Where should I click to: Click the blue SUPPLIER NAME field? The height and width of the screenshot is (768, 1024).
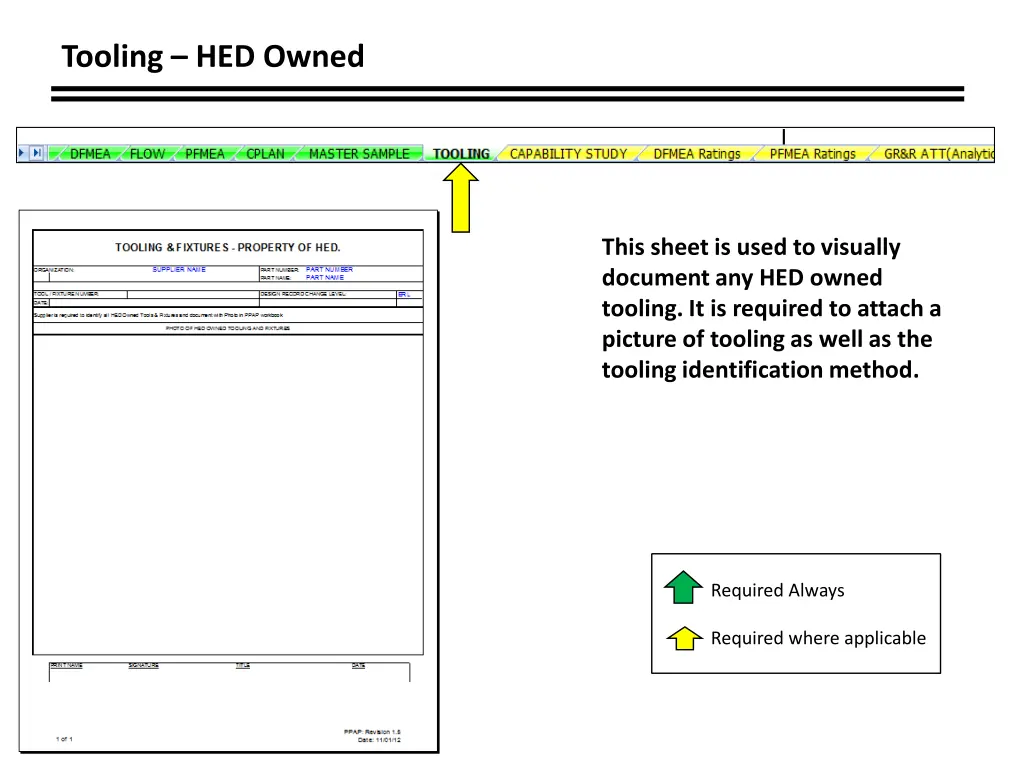tap(179, 270)
